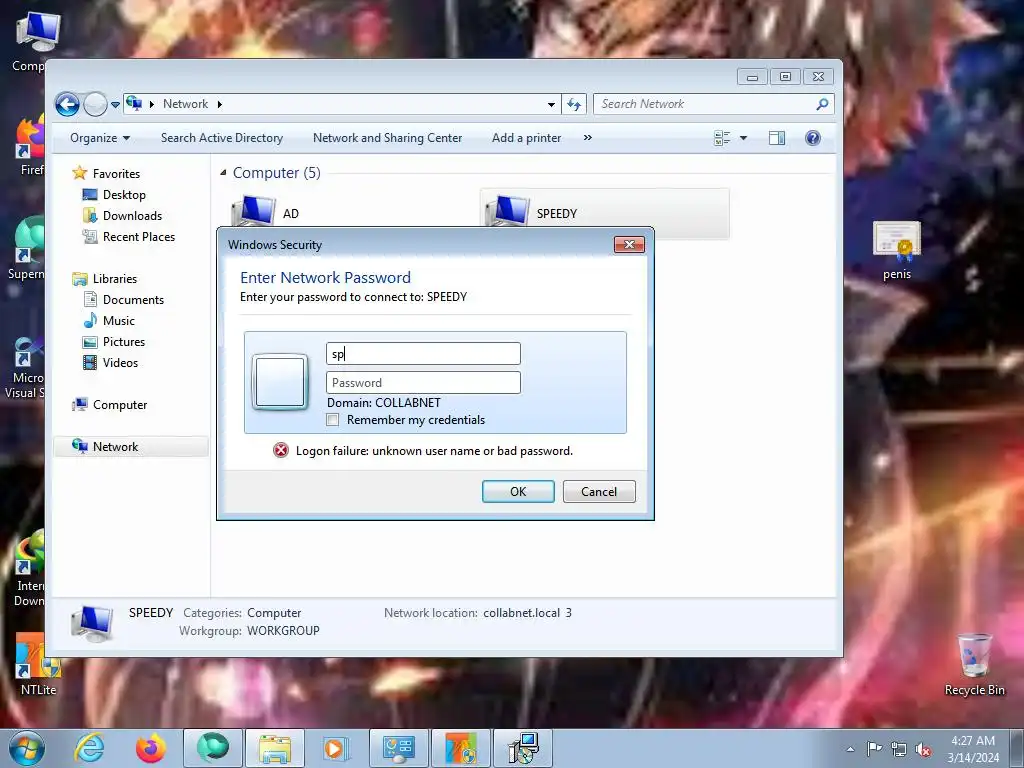The width and height of the screenshot is (1024, 768).
Task: Click OK in Windows Security dialog
Action: pyautogui.click(x=518, y=492)
